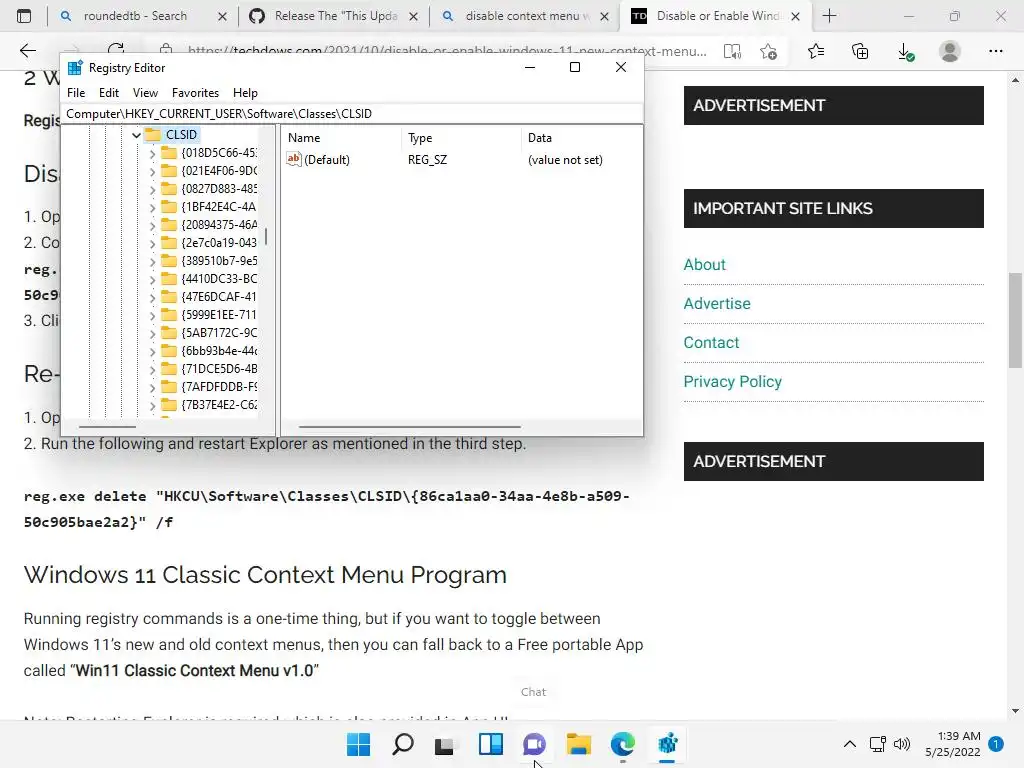Image resolution: width=1024 pixels, height=768 pixels.
Task: Select the {47E6DCAF-41 registry key
Action: click(219, 296)
